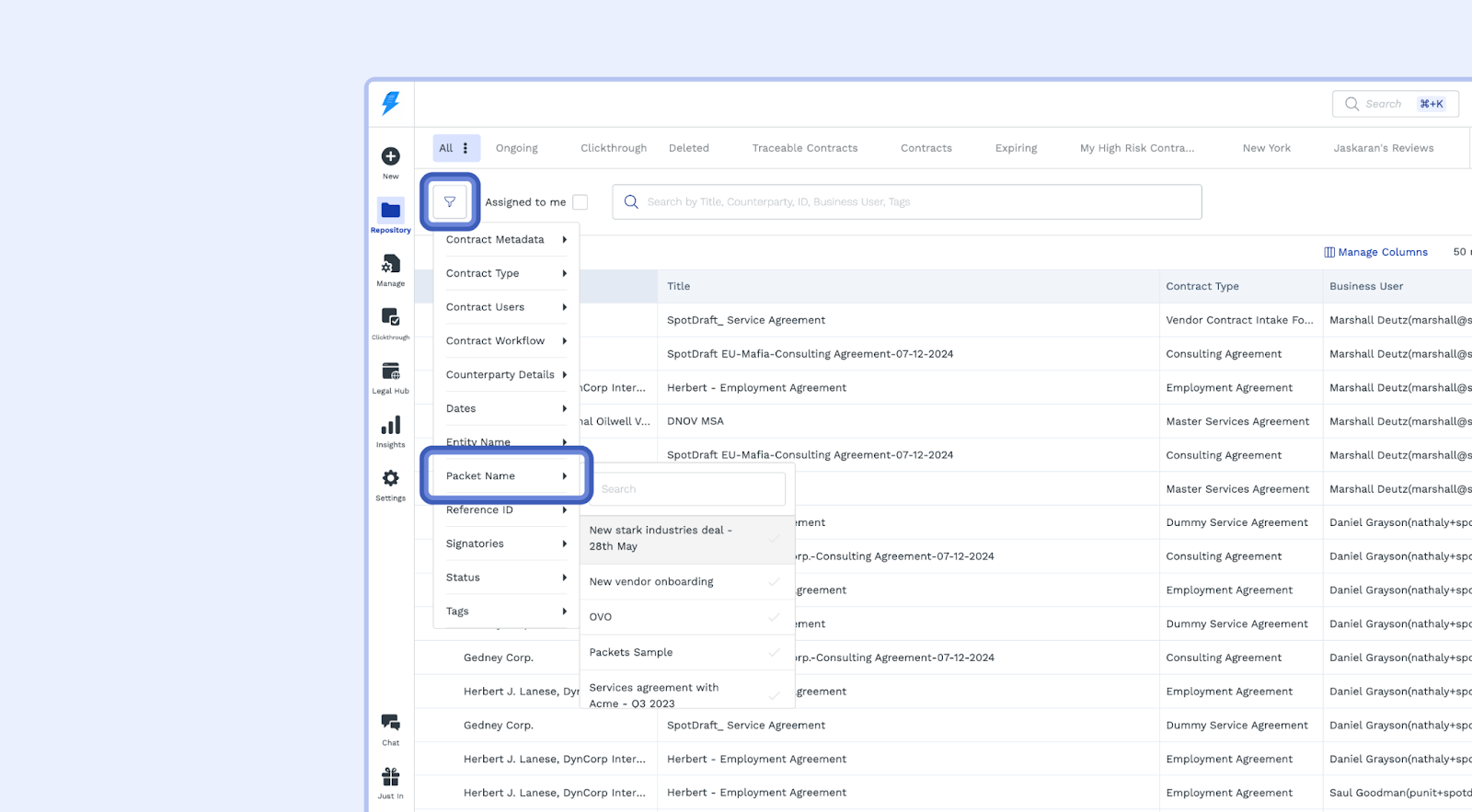
Task: Open the Insights bar chart icon
Action: tap(390, 426)
